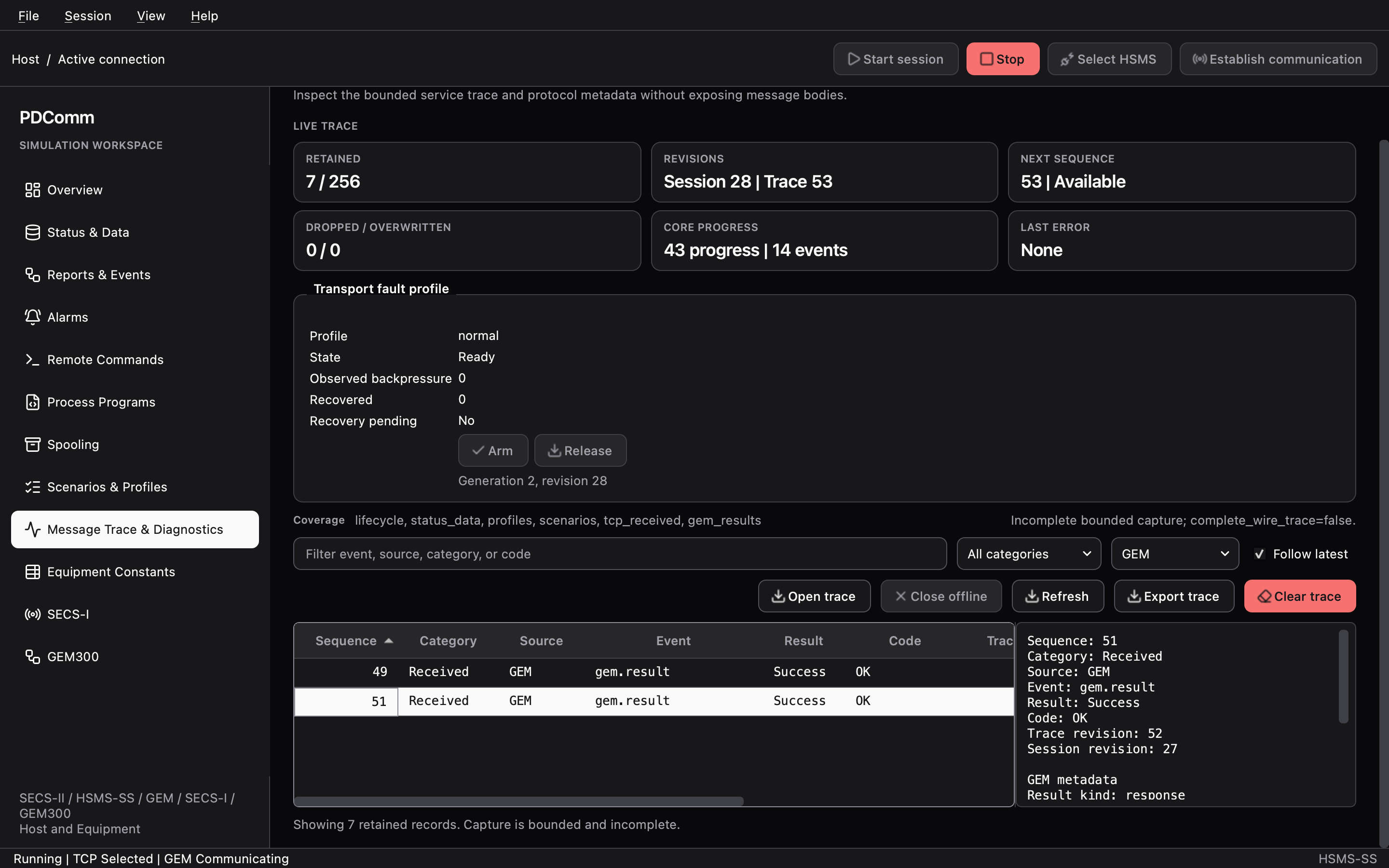Screen dimensions: 1389x868
Task: Open the Help menu
Action: [x=204, y=15]
